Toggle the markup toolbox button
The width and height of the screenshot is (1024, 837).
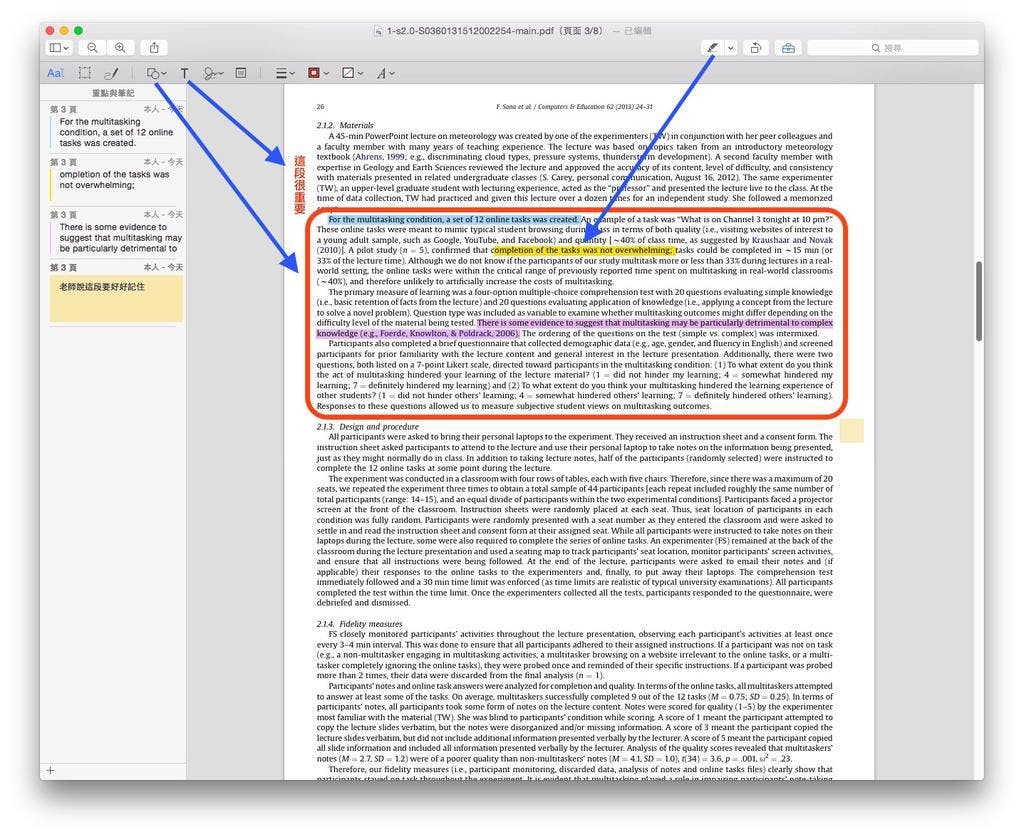[x=788, y=48]
